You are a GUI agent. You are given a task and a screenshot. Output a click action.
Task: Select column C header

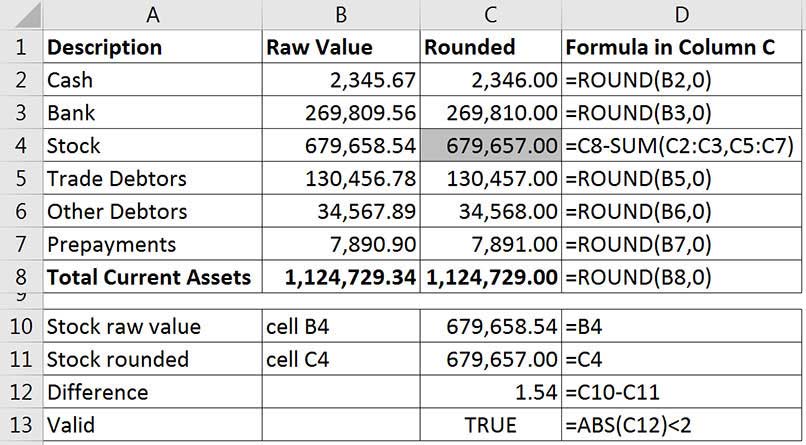[x=491, y=14]
